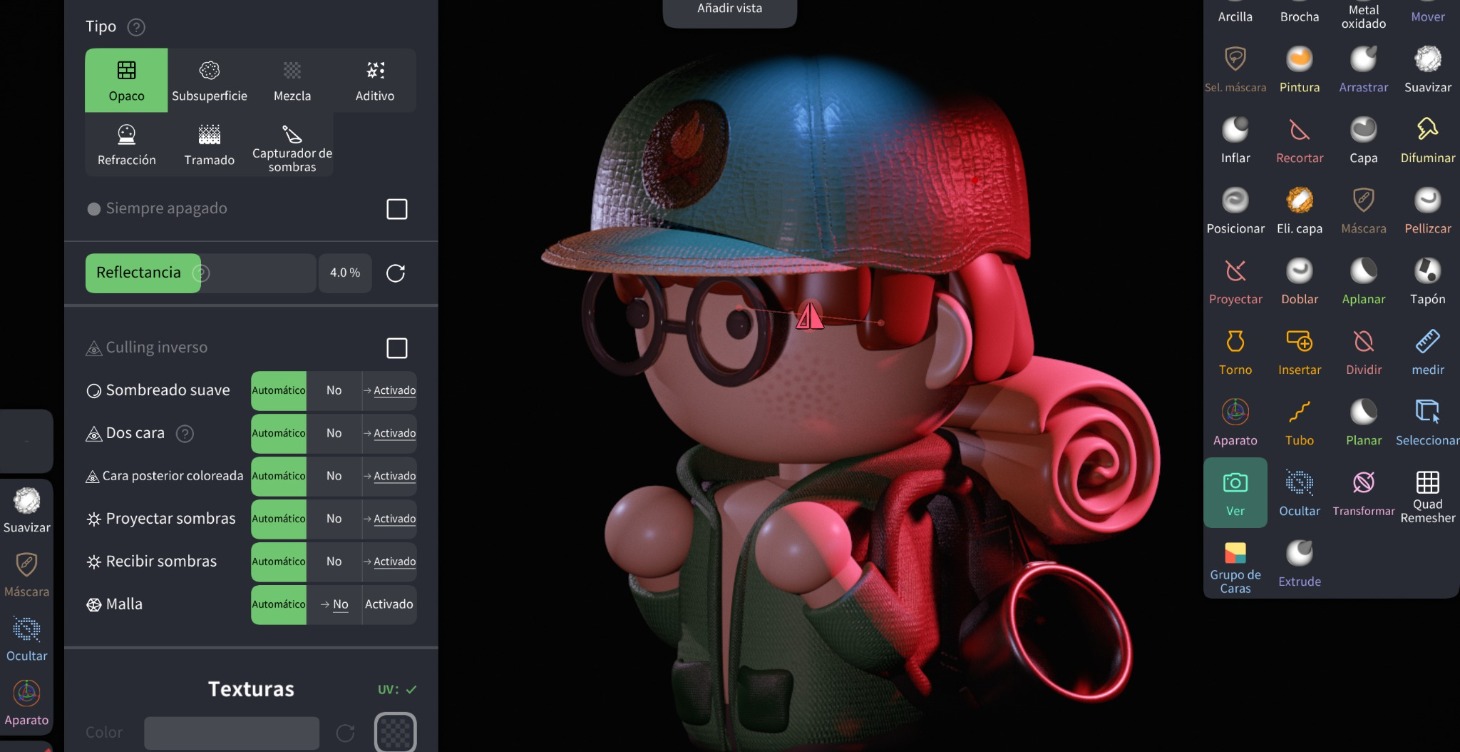This screenshot has width=1460, height=752.
Task: Select the Inflar tool
Action: (x=1235, y=140)
